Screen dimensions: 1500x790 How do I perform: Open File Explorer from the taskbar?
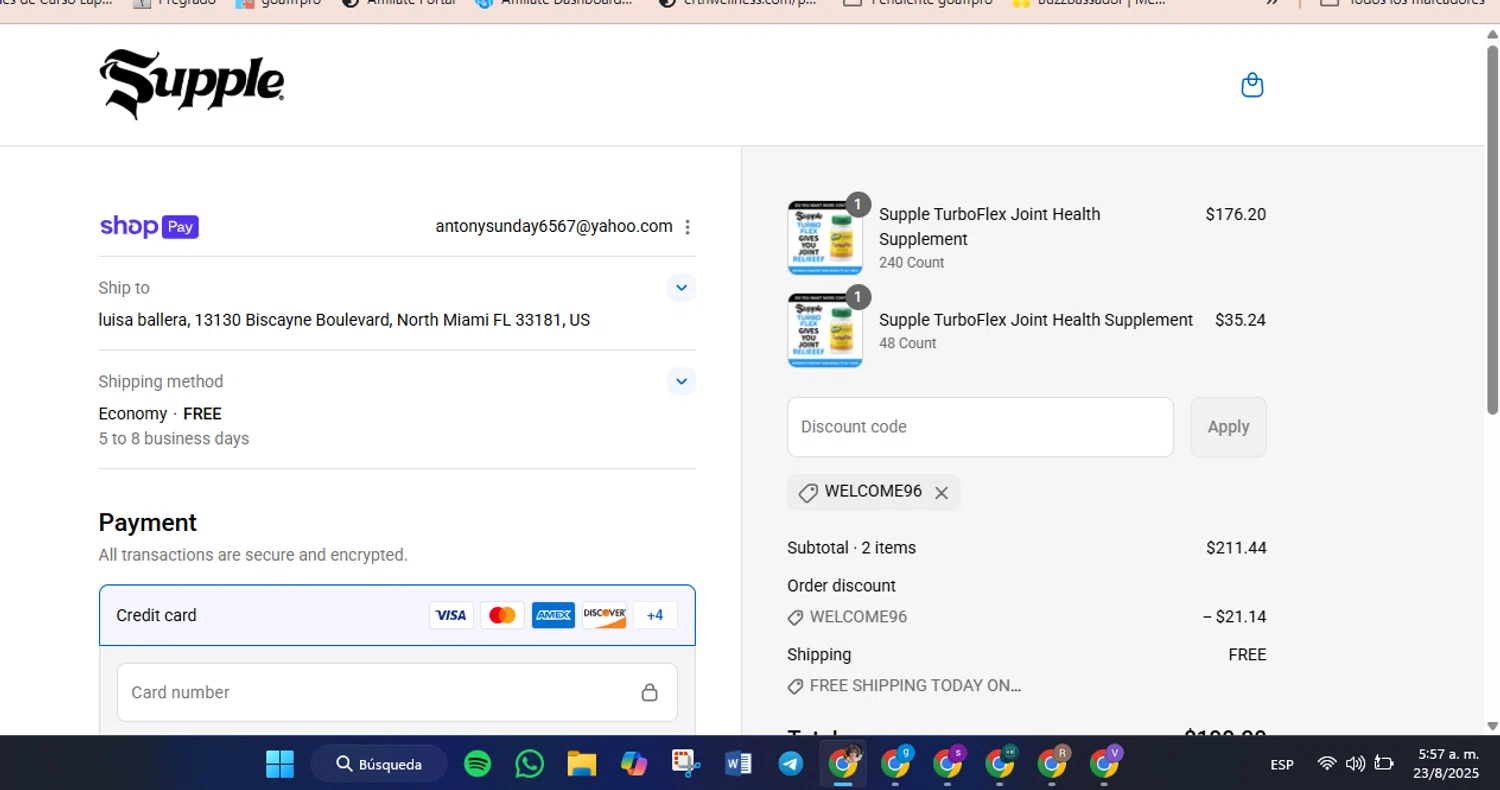click(582, 764)
